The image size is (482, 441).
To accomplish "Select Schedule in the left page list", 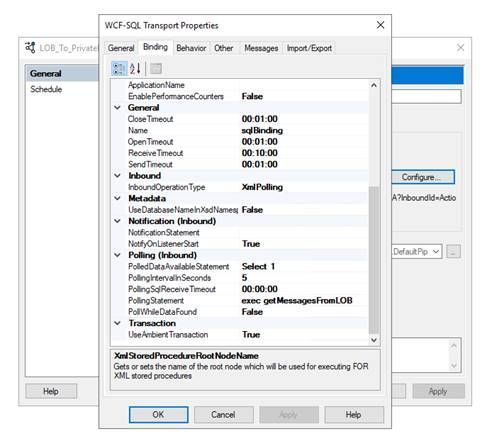I will point(62,89).
